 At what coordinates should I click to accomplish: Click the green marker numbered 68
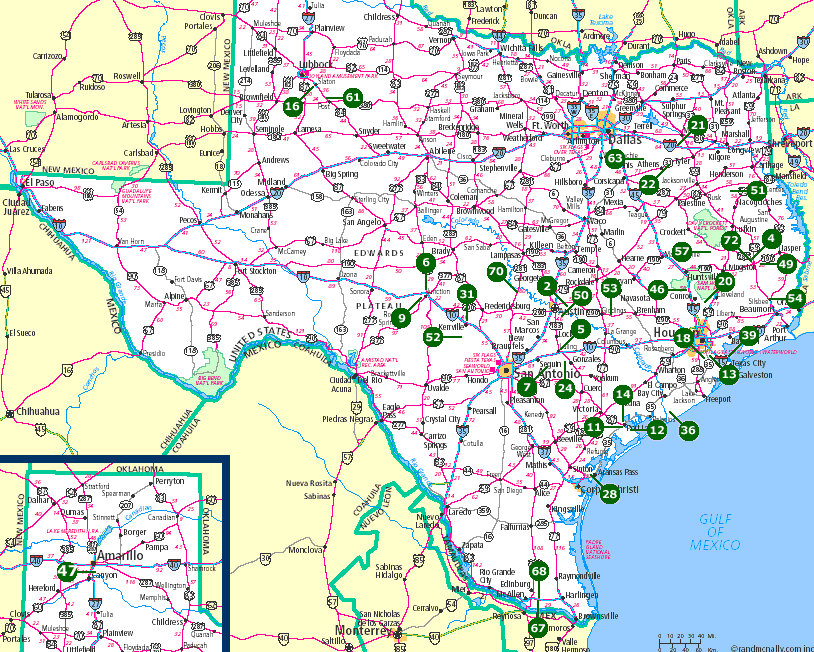(539, 571)
